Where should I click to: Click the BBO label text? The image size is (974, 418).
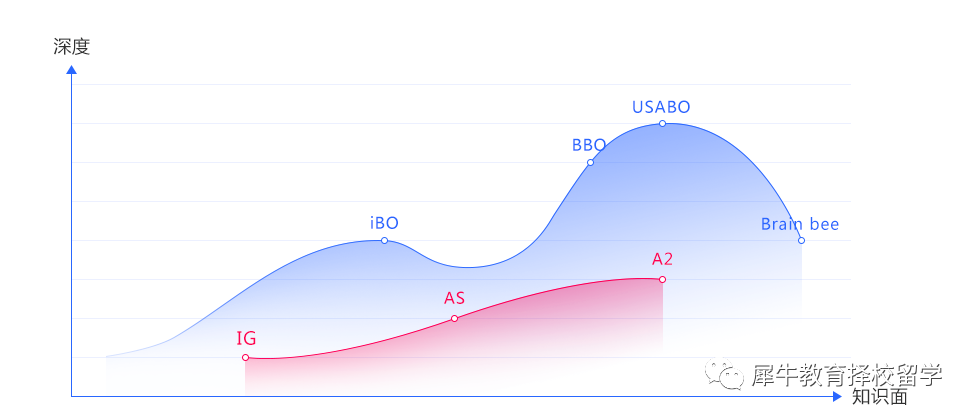tap(589, 145)
